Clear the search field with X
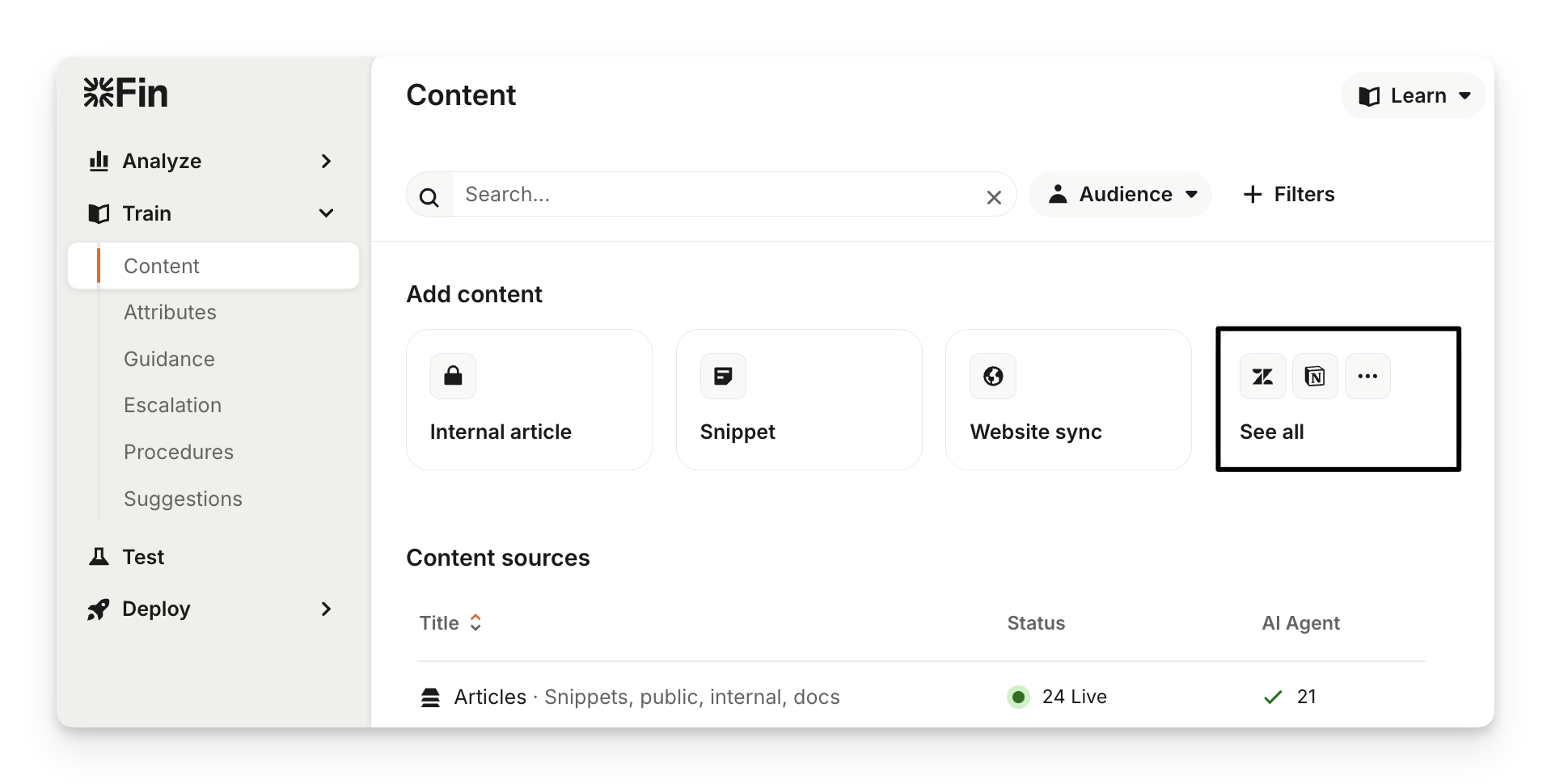 (x=994, y=196)
